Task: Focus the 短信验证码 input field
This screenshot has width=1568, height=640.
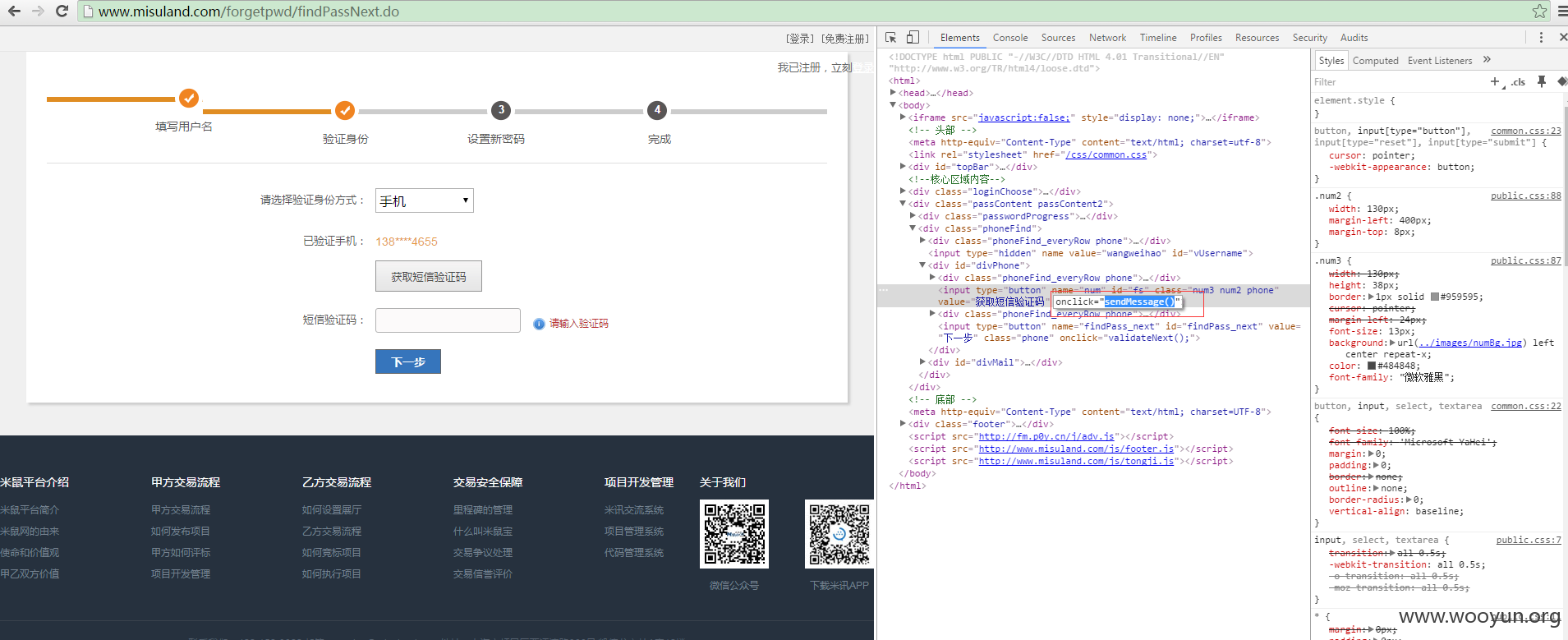Action: point(448,320)
